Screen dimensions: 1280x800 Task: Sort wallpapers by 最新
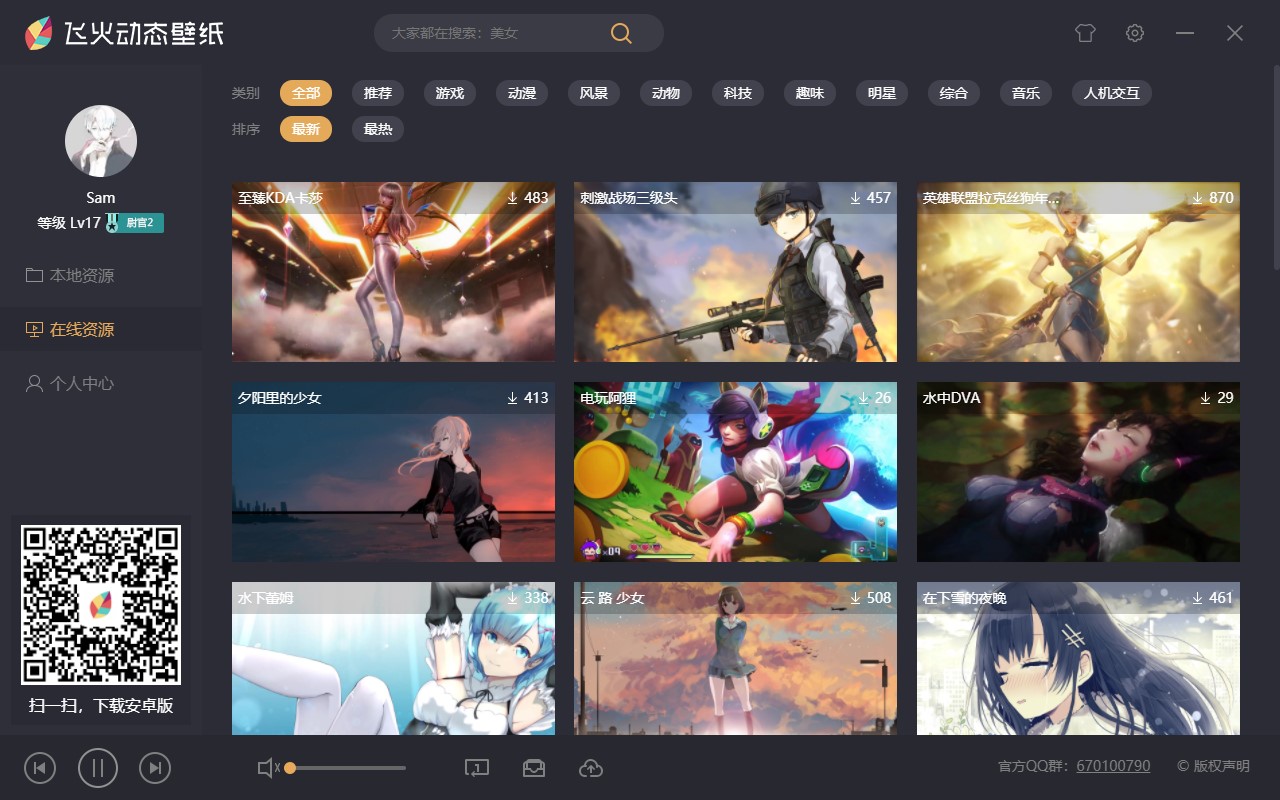[306, 129]
